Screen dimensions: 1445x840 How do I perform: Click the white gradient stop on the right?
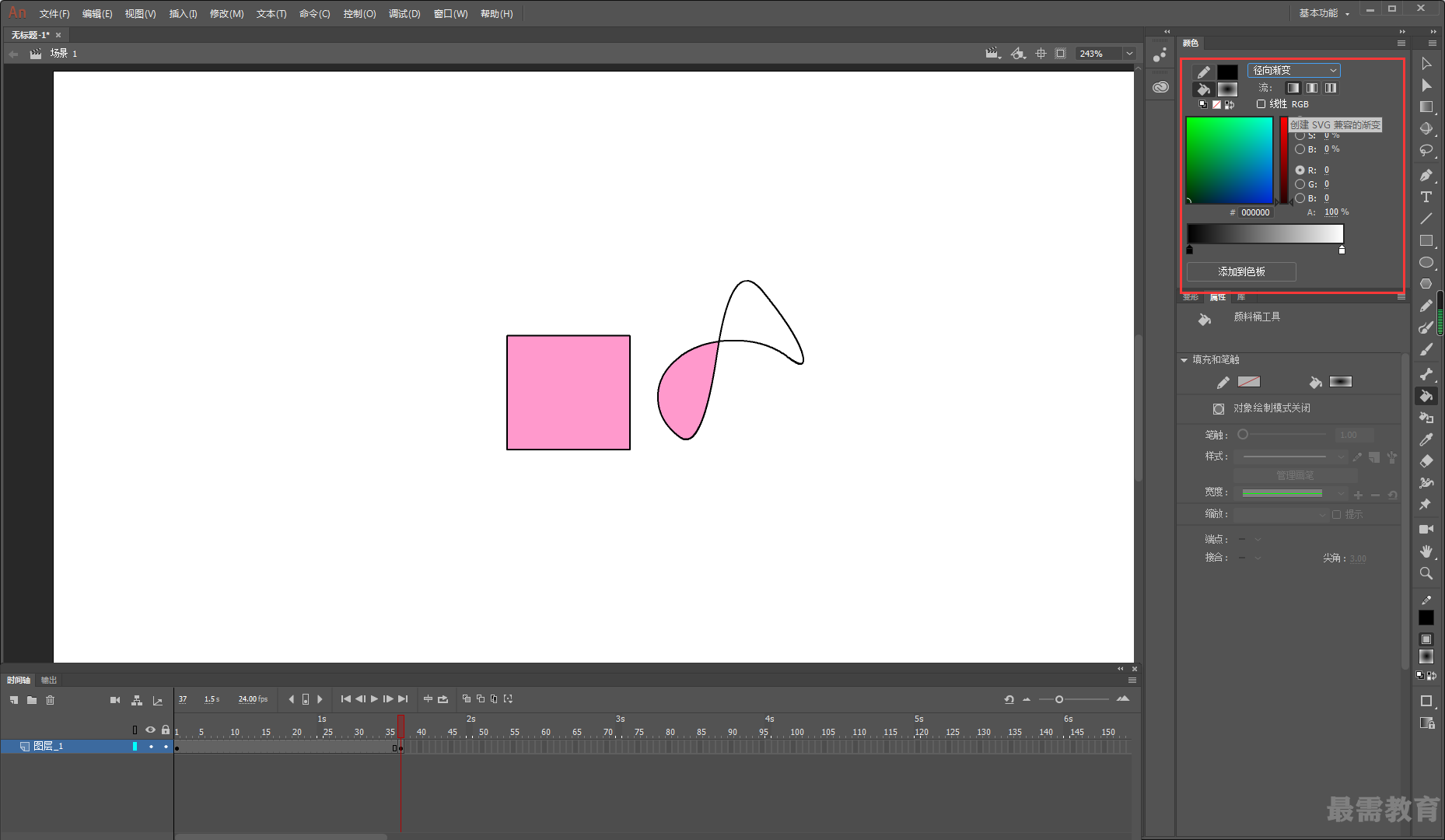pos(1342,250)
